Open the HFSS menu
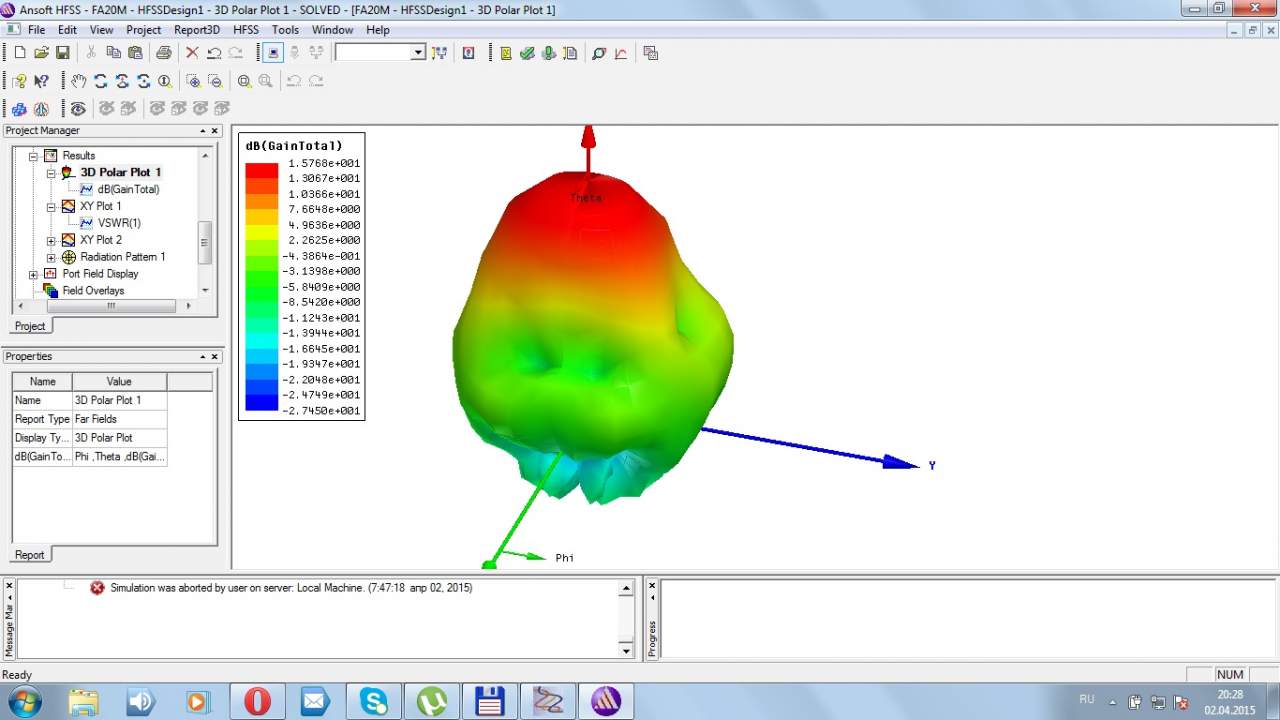This screenshot has width=1280, height=720. click(x=245, y=30)
